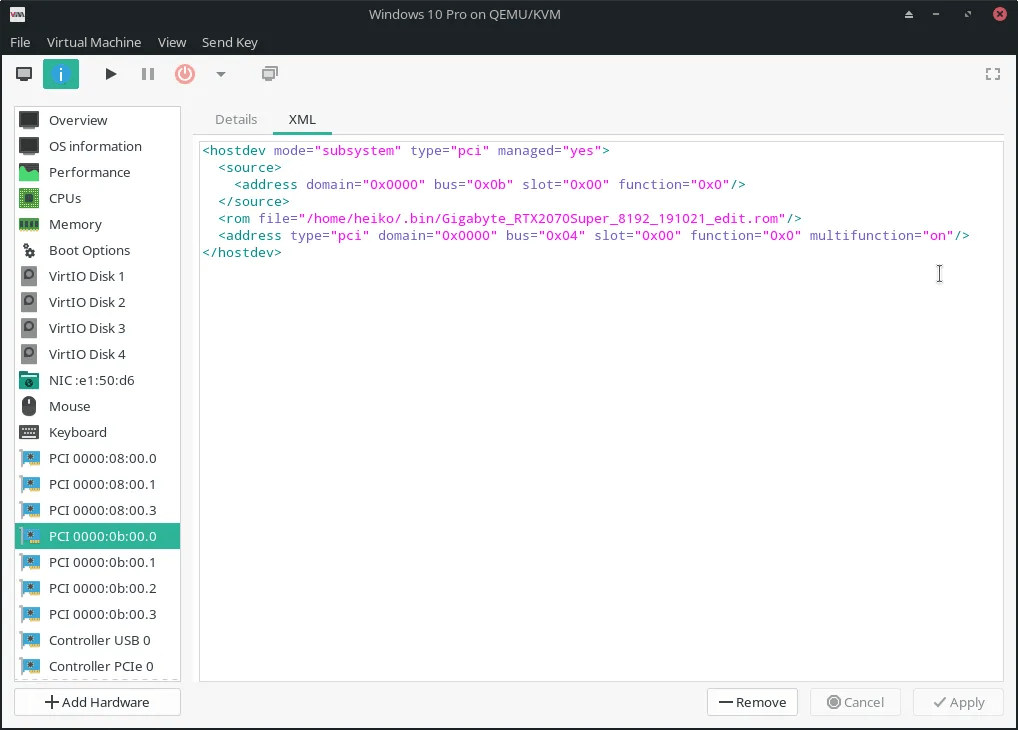The height and width of the screenshot is (730, 1018).
Task: Select VirtIO Disk 2 icon
Action: pos(29,302)
